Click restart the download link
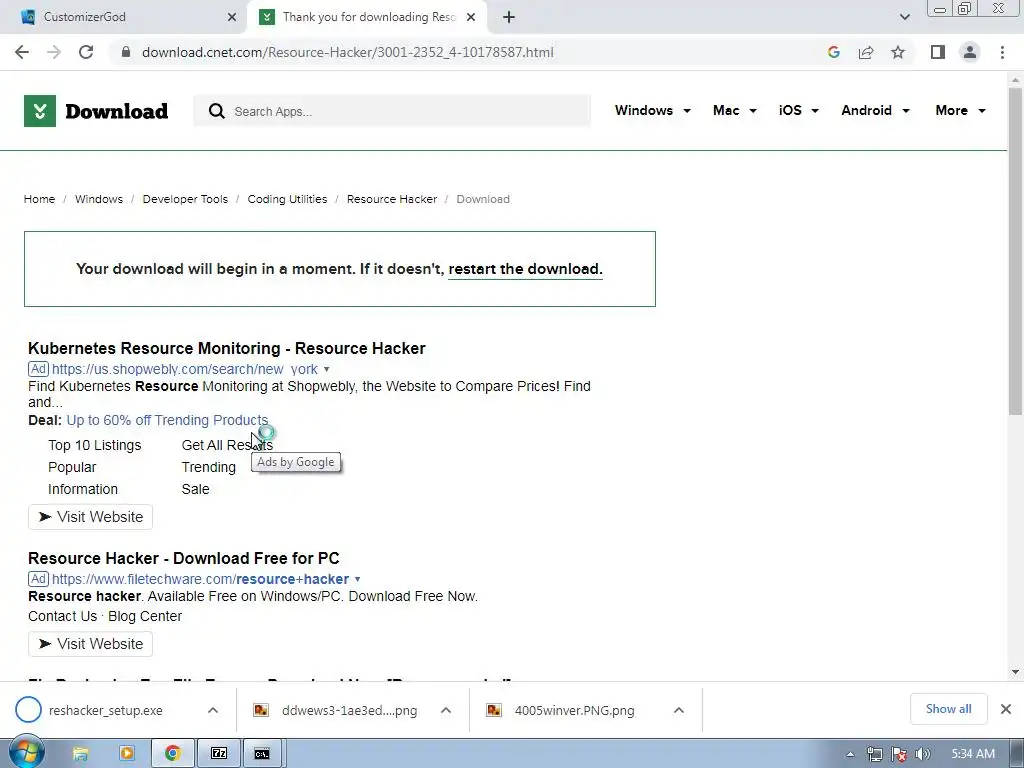1024x768 pixels. (x=525, y=269)
